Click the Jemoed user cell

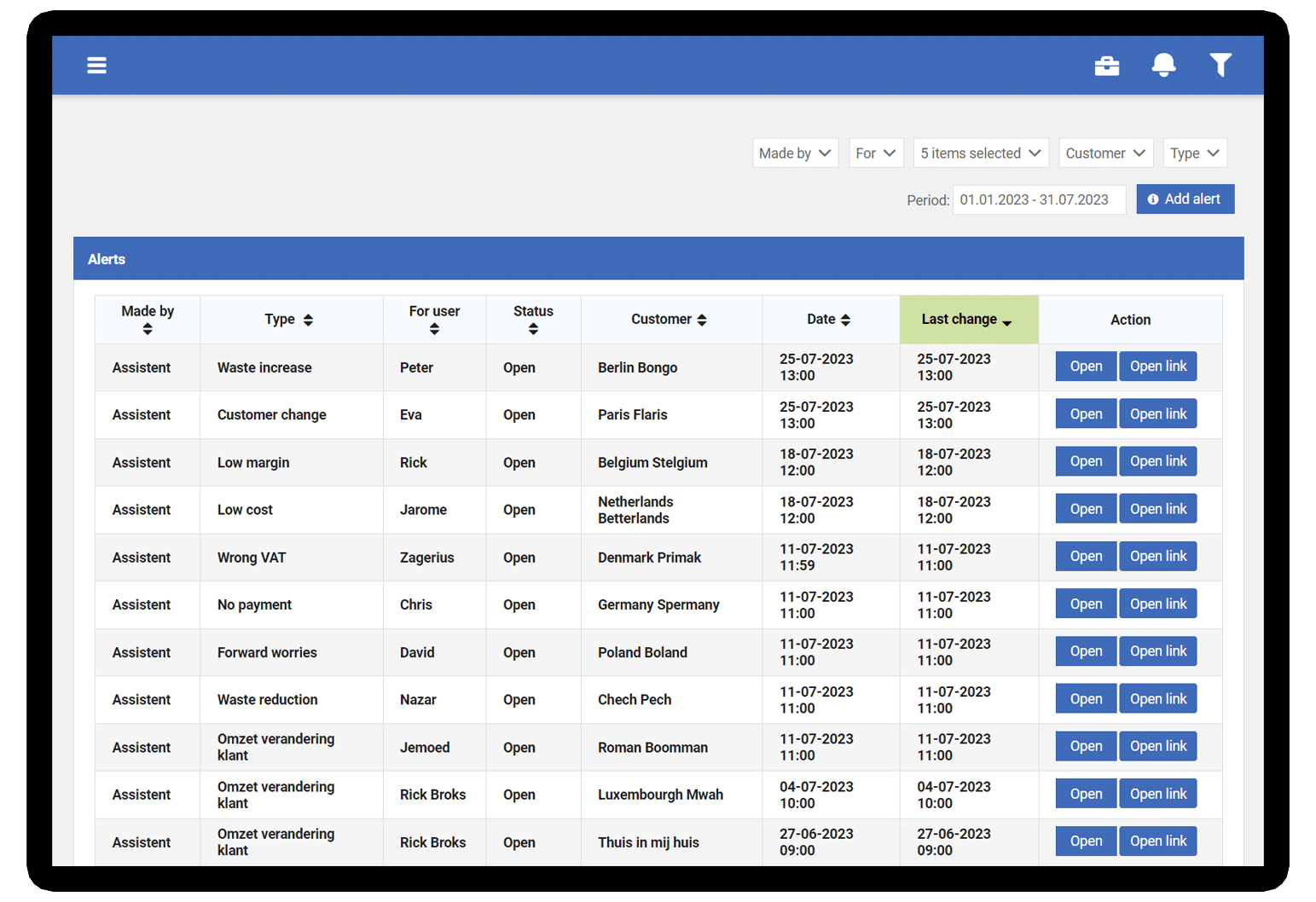(x=435, y=748)
